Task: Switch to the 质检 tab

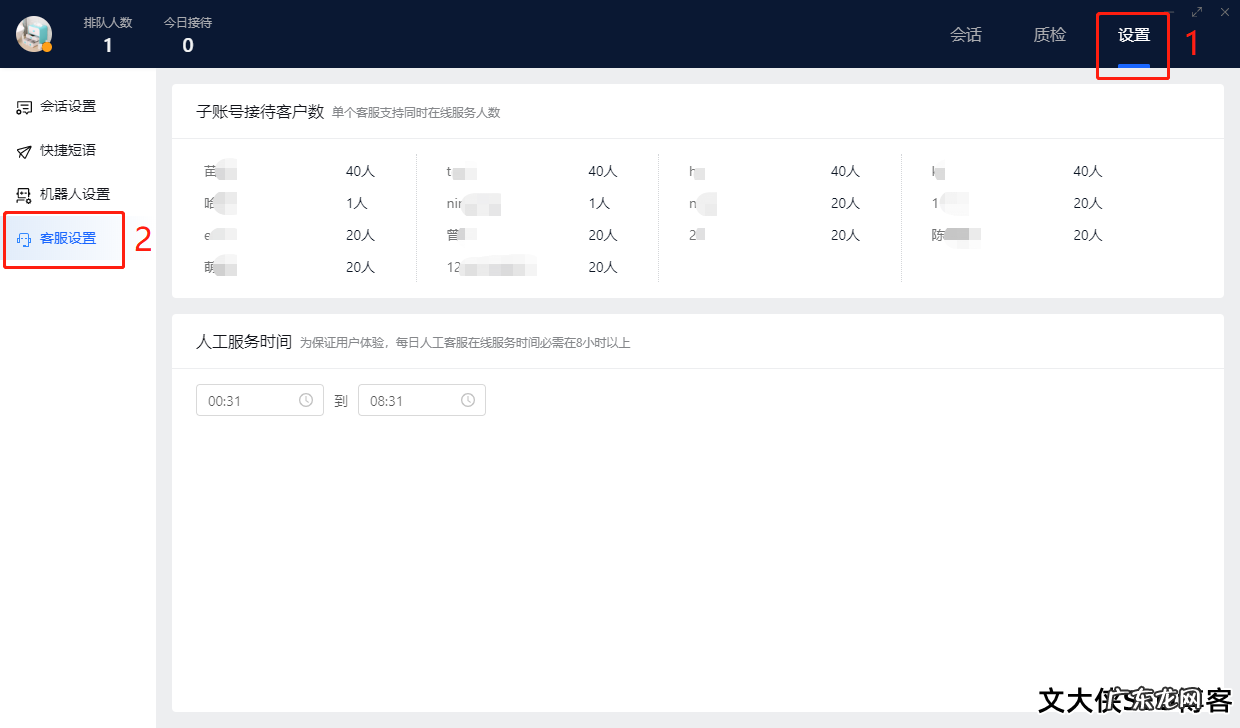Action: 1049,34
